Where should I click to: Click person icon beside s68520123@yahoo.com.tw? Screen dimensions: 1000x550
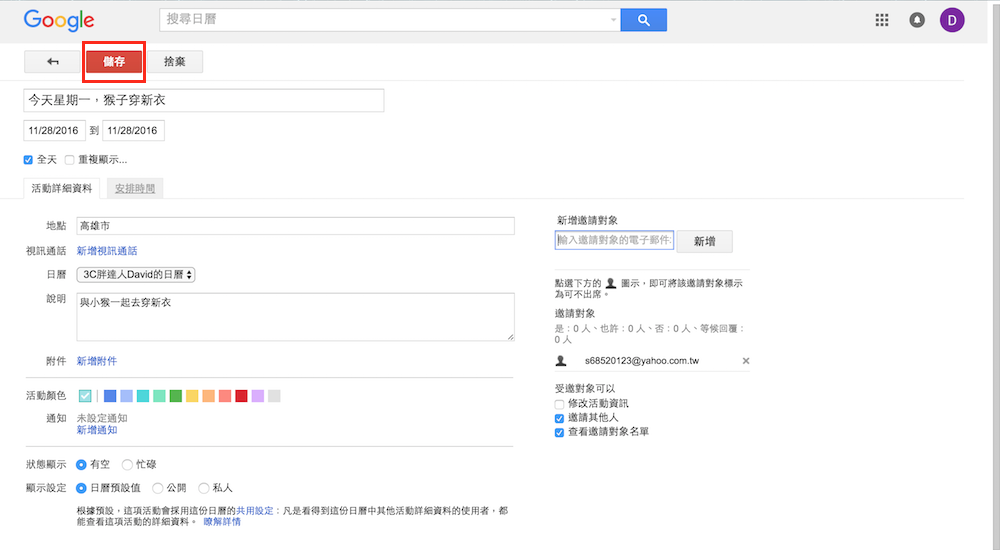click(x=562, y=360)
